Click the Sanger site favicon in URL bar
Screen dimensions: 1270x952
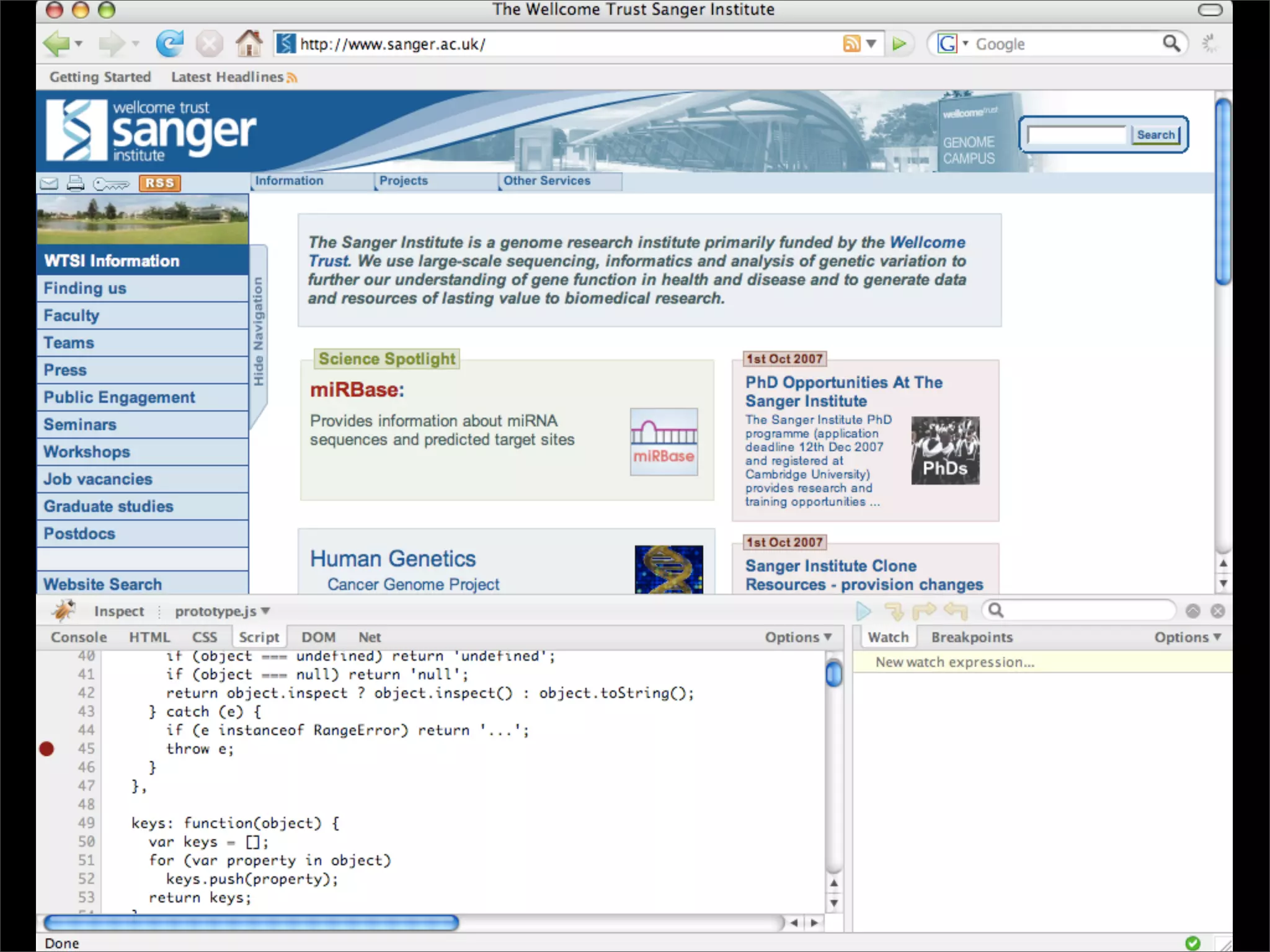click(x=285, y=44)
